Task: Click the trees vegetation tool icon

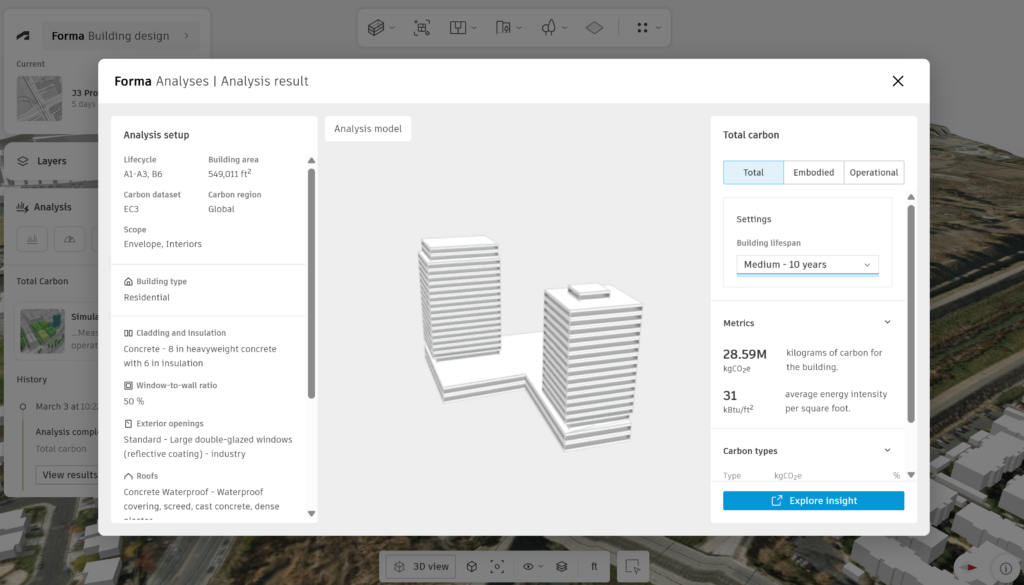Action: [x=548, y=28]
